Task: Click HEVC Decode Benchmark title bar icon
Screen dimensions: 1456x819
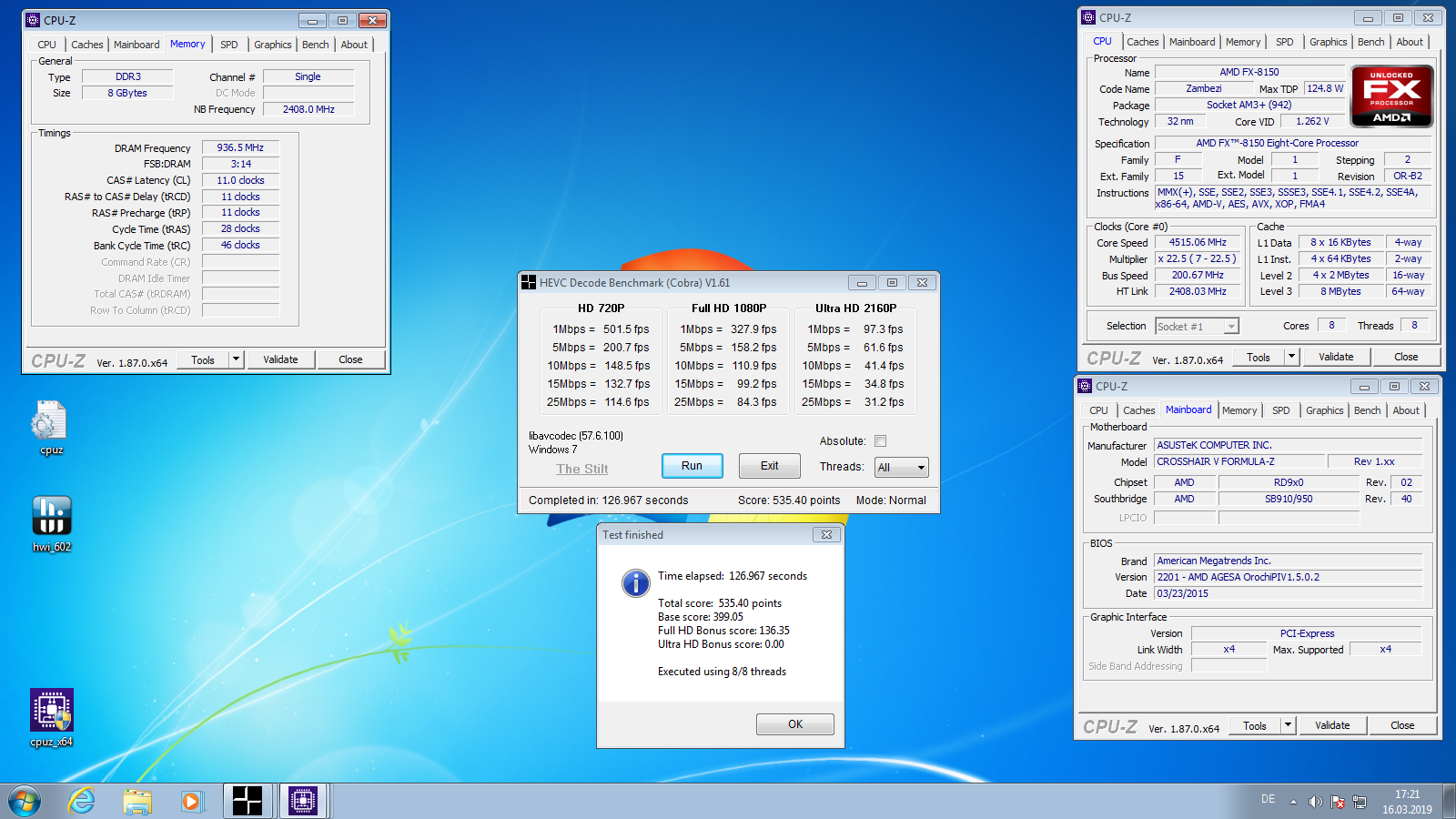Action: 529,283
